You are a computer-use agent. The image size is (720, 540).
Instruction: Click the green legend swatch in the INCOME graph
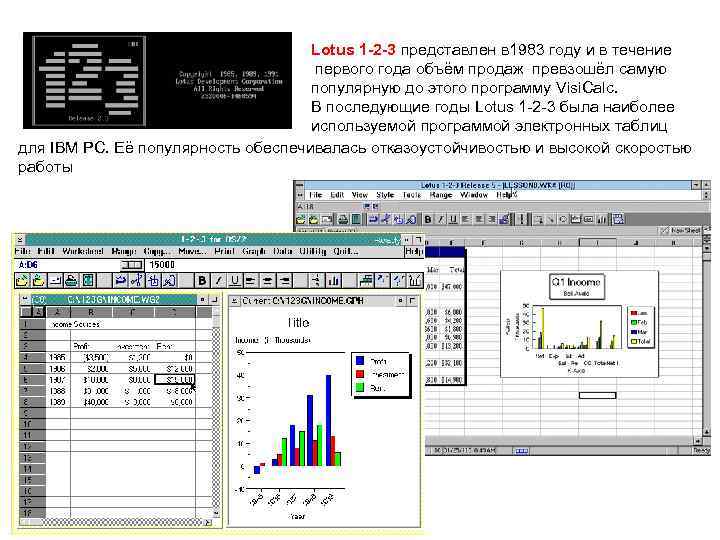pos(360,388)
